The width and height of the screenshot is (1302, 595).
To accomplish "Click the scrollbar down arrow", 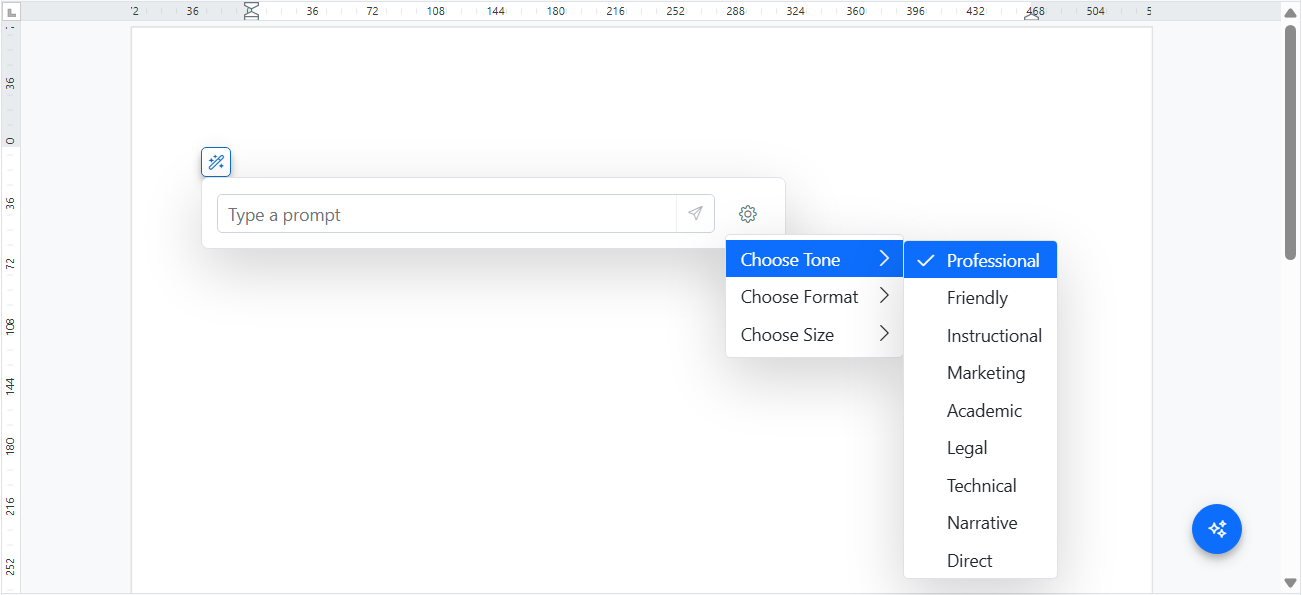I will [x=1290, y=582].
